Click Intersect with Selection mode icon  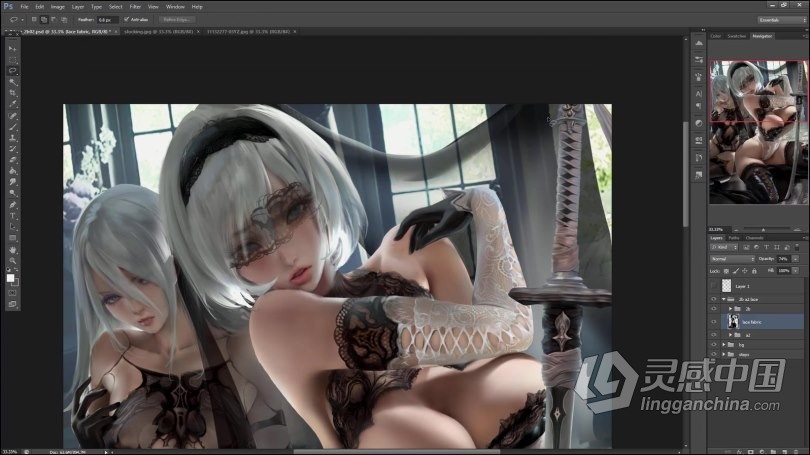[x=64, y=20]
